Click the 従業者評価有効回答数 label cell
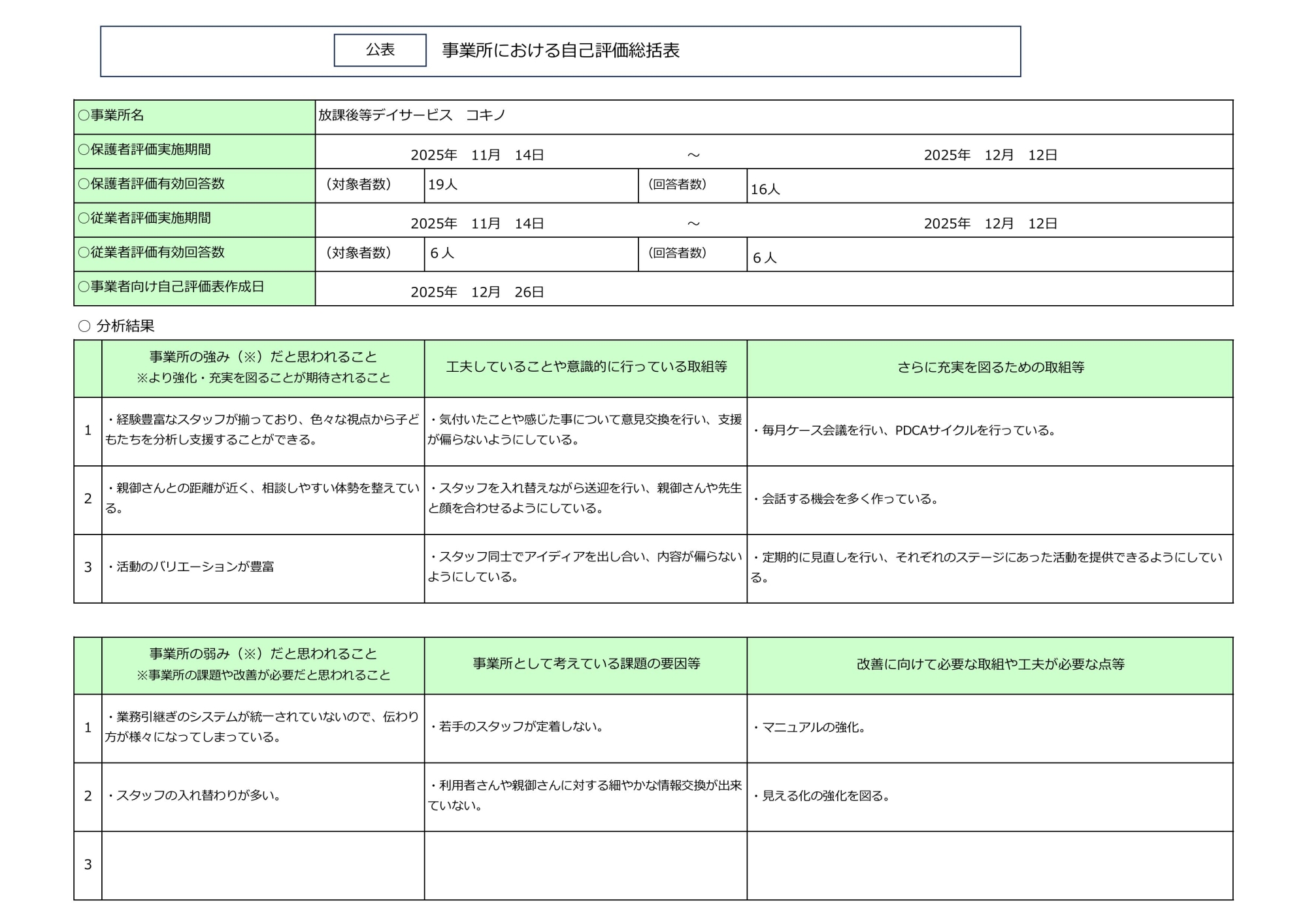Viewport: 1307px width, 924px height. [x=194, y=253]
